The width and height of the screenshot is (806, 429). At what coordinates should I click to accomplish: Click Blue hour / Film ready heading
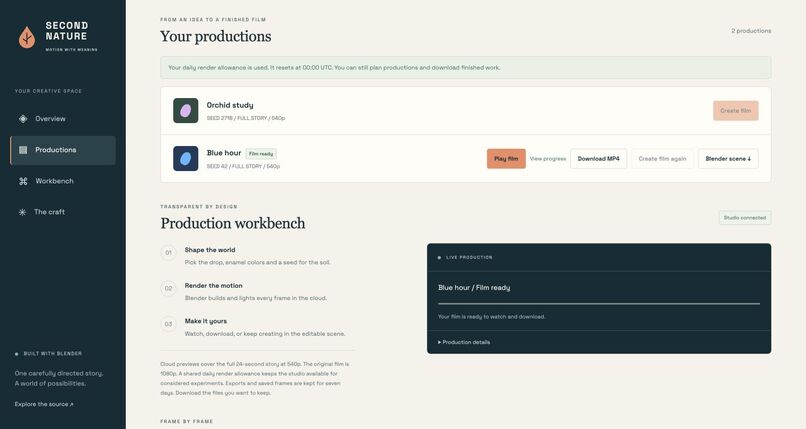(x=474, y=288)
